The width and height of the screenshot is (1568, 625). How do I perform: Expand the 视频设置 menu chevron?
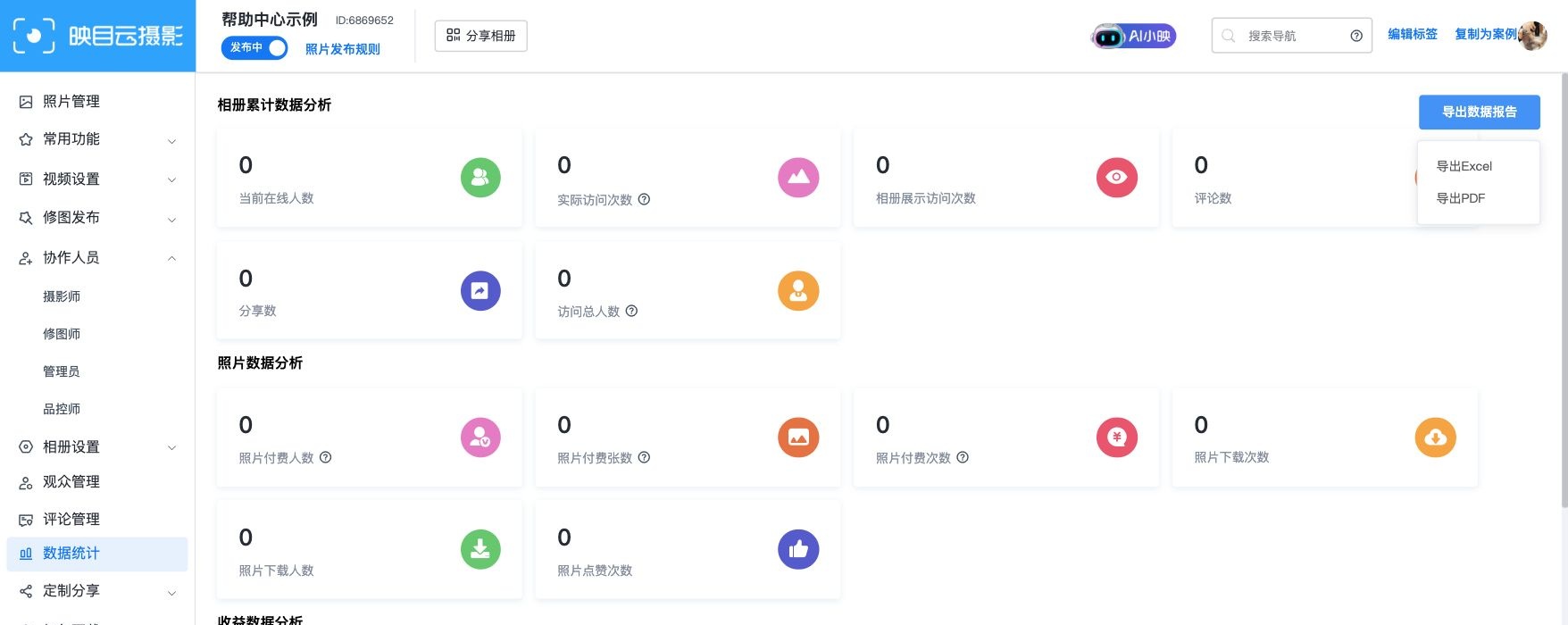point(172,180)
